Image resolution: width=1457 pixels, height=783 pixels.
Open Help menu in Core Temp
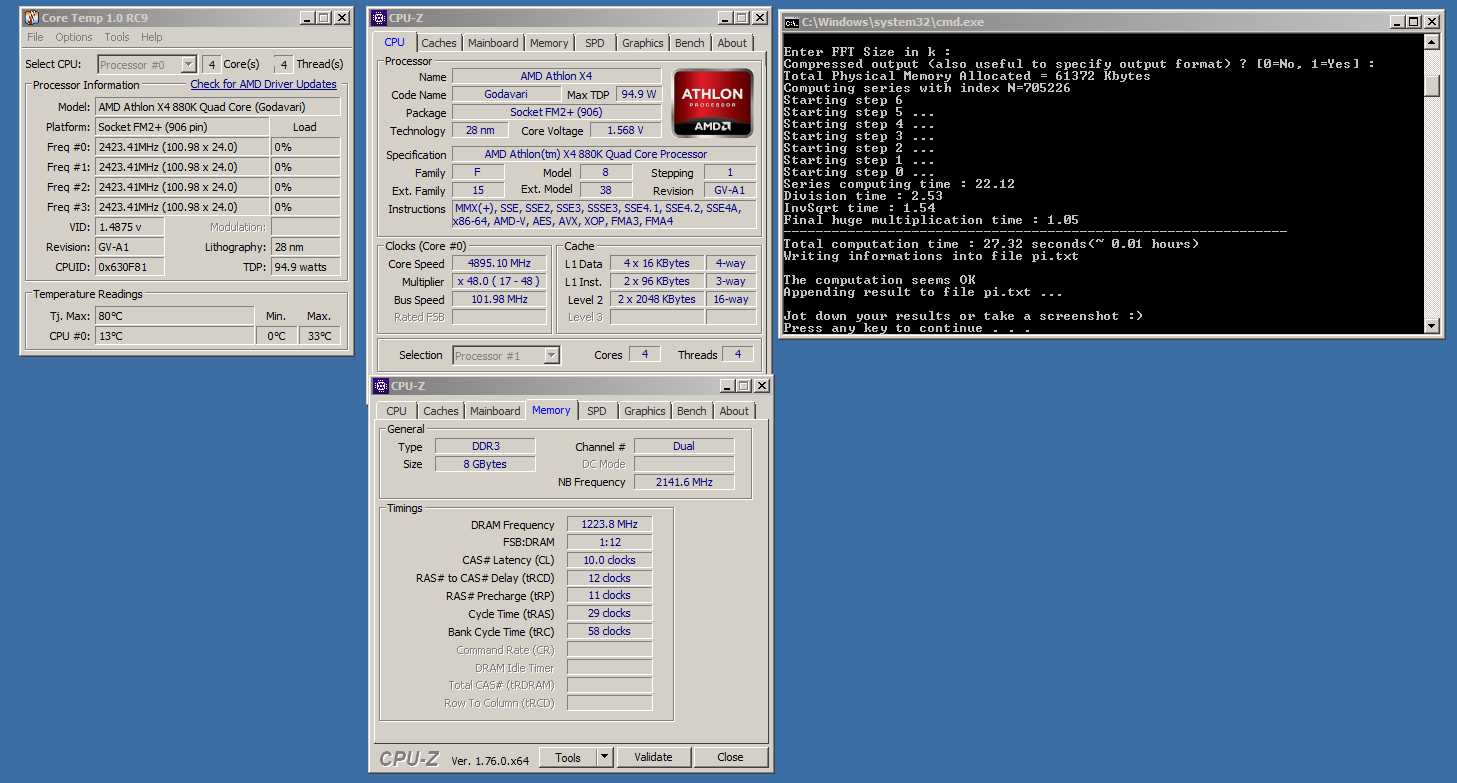tap(152, 37)
